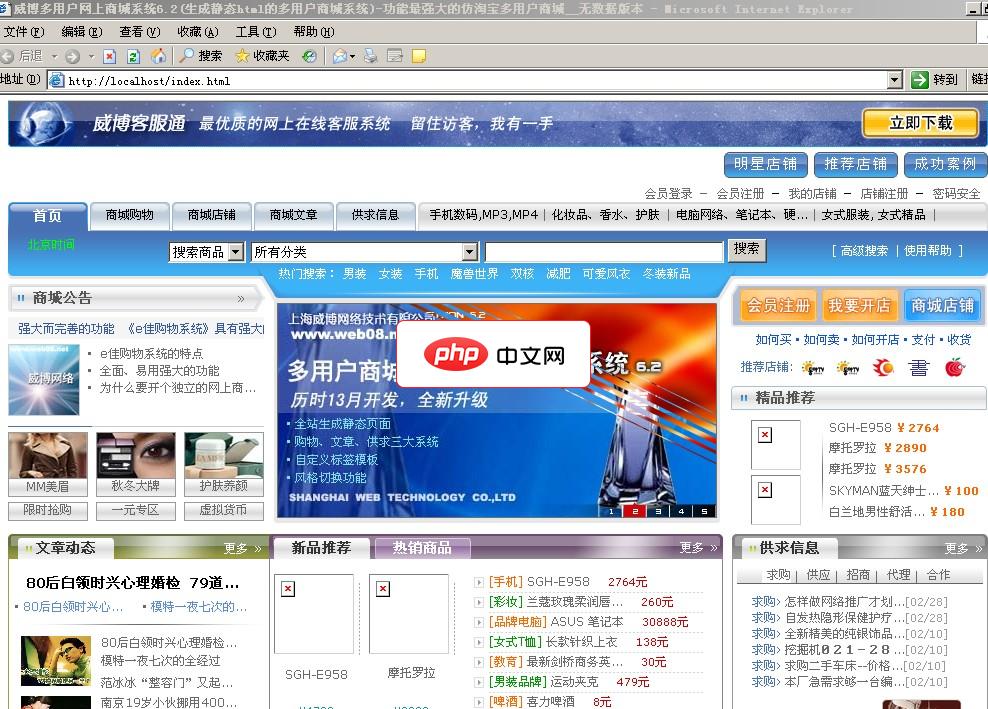Viewport: 988px width, 709px height.
Task: Open 收藏夹 favorites star icon
Action: (241, 57)
